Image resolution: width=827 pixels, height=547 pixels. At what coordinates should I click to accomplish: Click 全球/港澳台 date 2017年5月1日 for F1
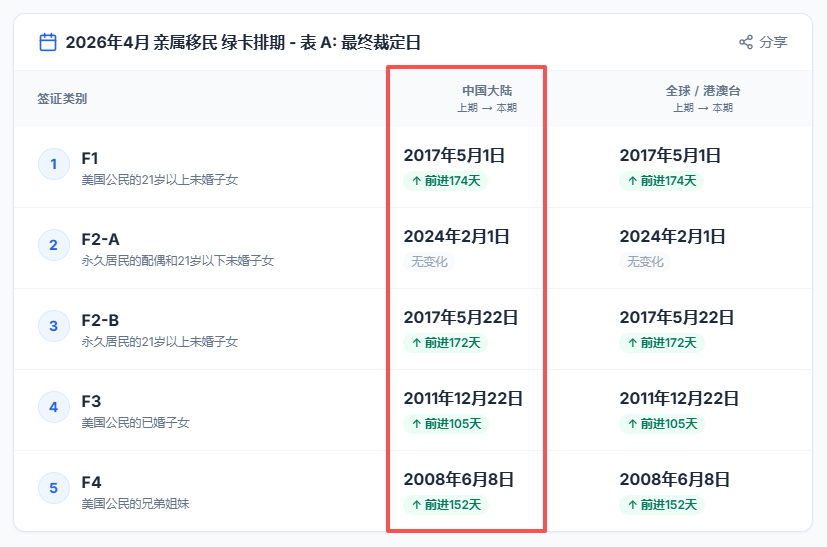670,156
